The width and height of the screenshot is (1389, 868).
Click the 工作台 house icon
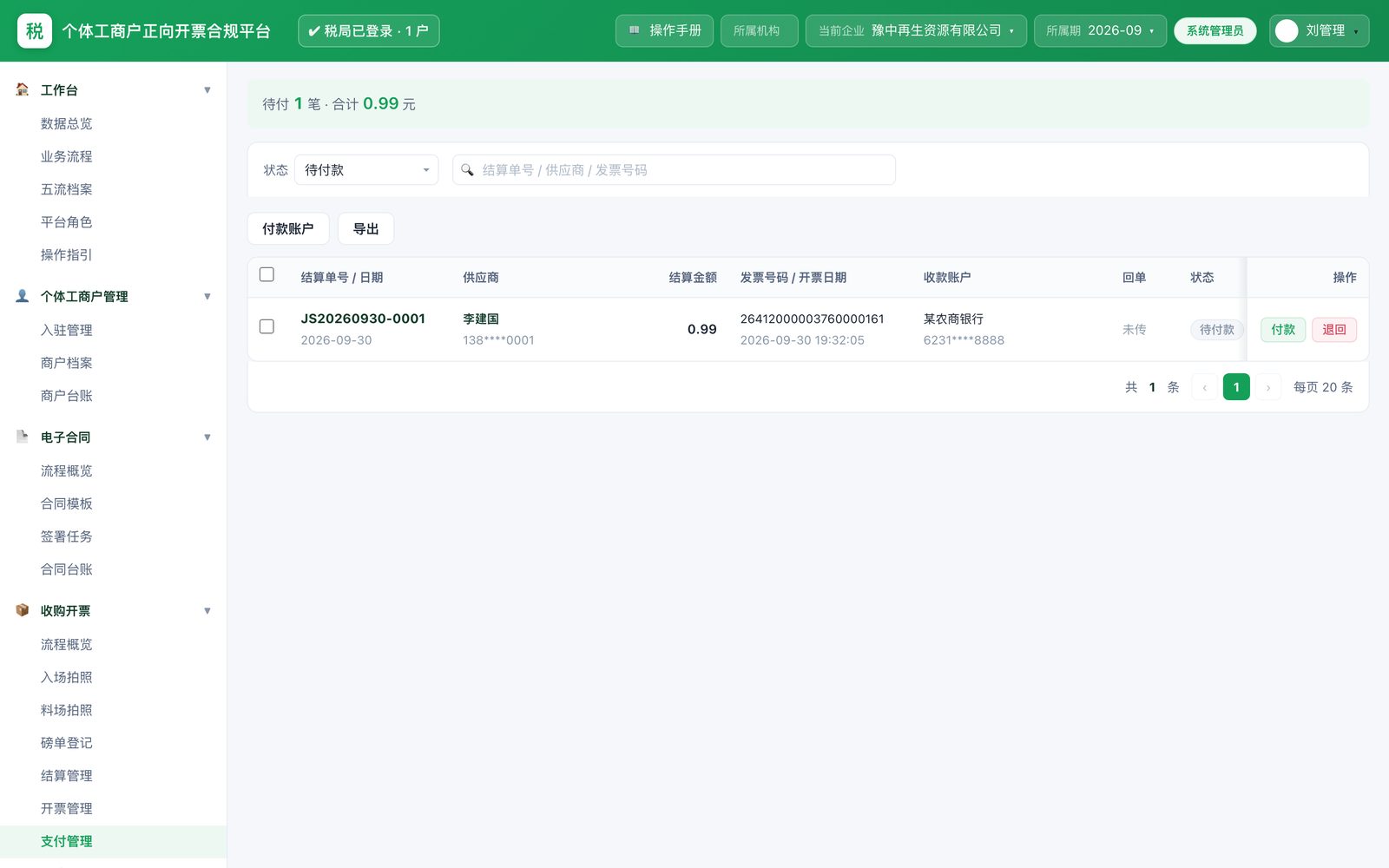23,89
